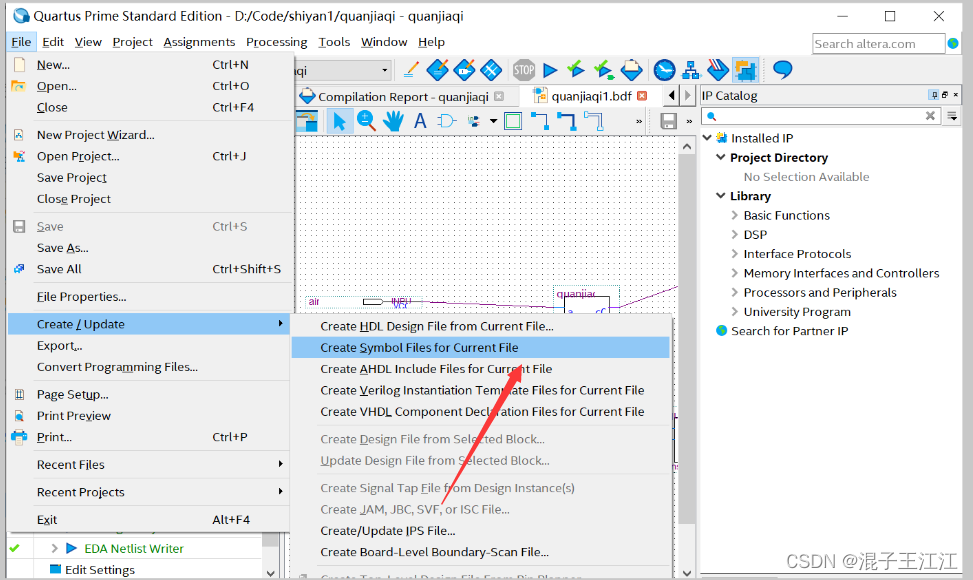
Task: Expand the University Program category
Action: pyautogui.click(x=735, y=311)
